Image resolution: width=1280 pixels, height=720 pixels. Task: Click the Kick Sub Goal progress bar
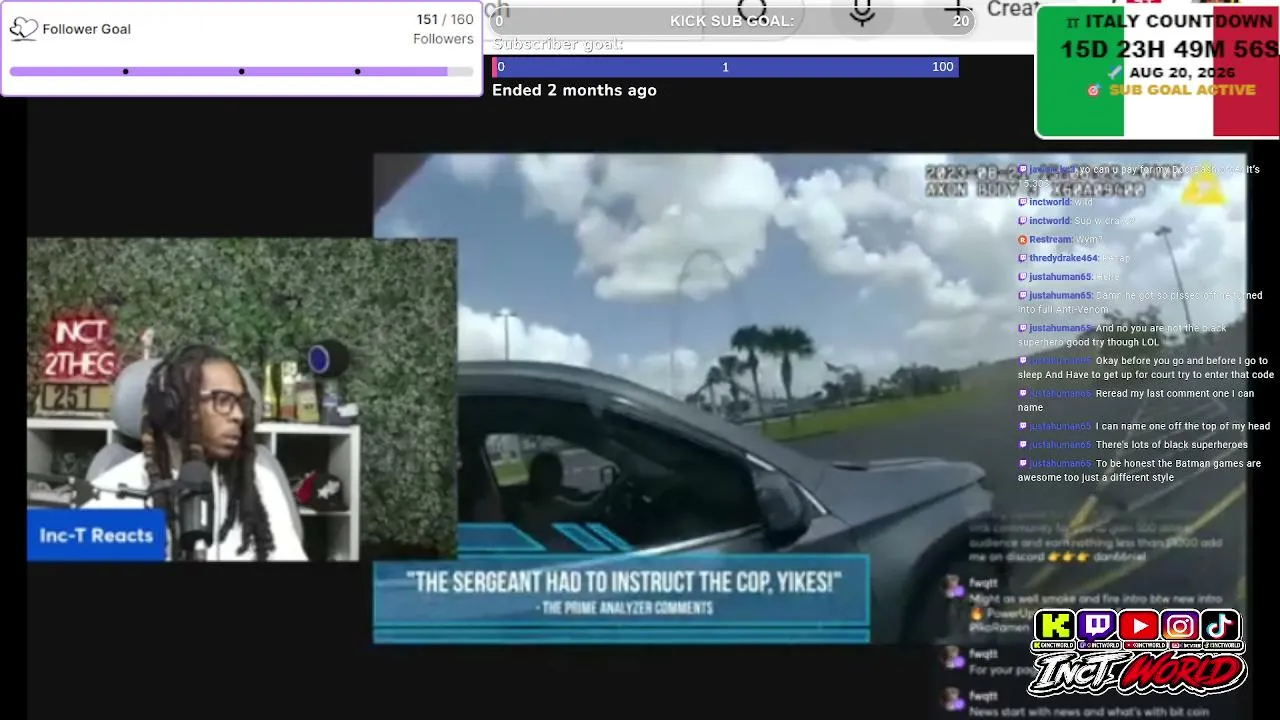click(x=732, y=21)
